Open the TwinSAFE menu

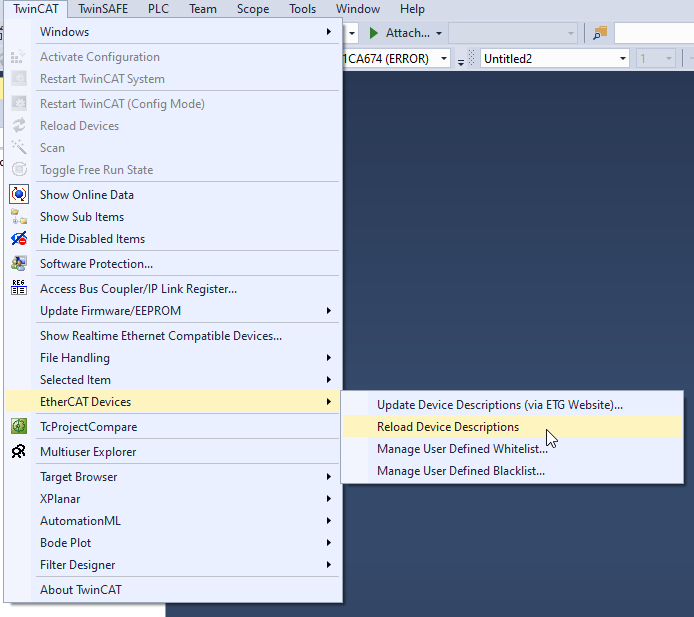pyautogui.click(x=103, y=9)
